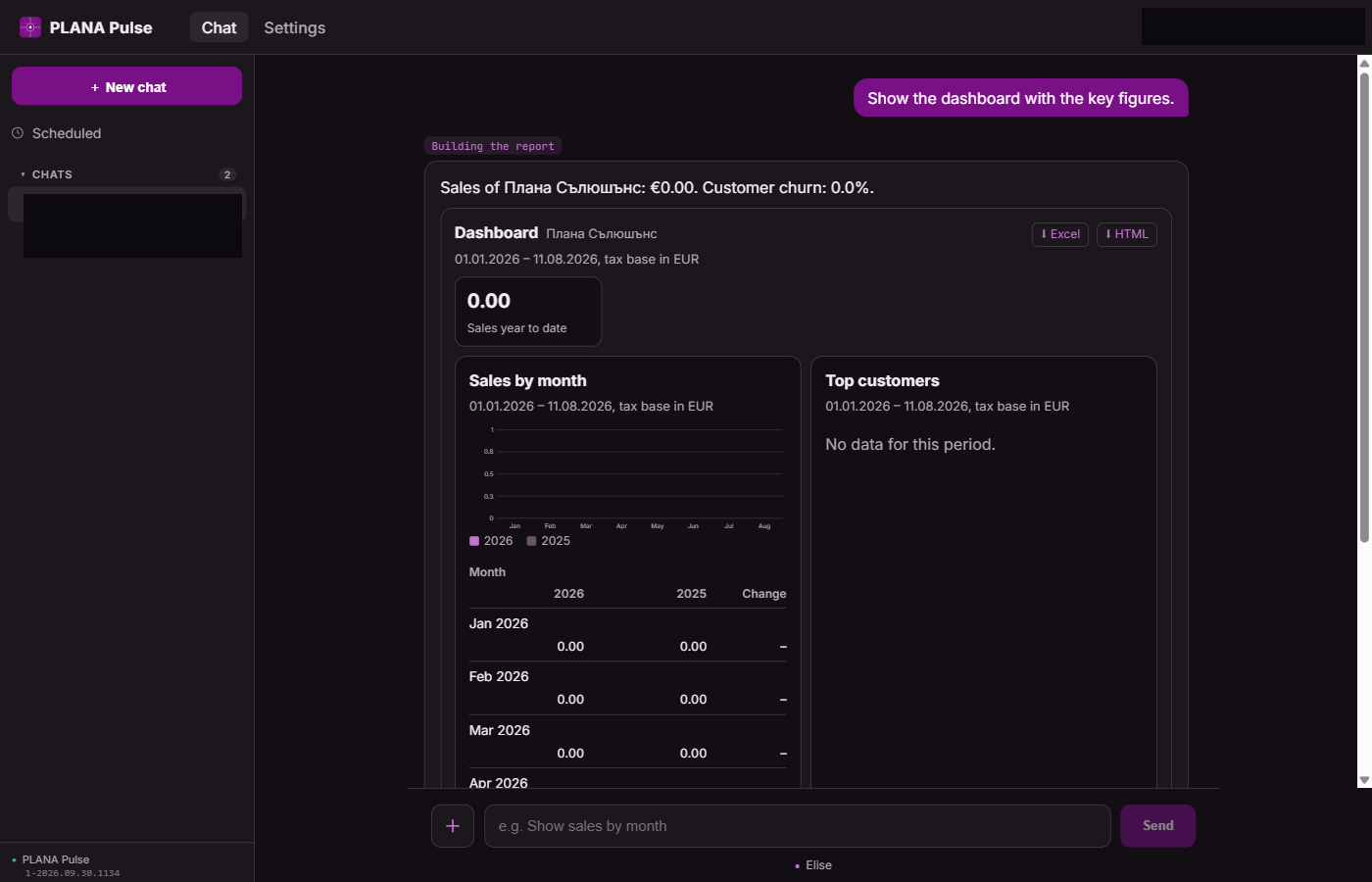
Task: Click the Feb 2026 row label
Action: [x=499, y=676]
